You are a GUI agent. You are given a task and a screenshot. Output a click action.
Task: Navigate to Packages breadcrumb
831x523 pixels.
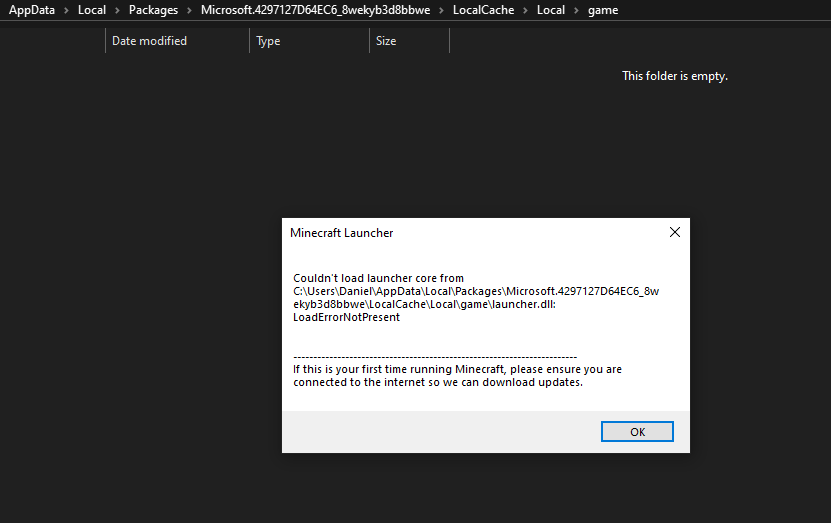[153, 10]
